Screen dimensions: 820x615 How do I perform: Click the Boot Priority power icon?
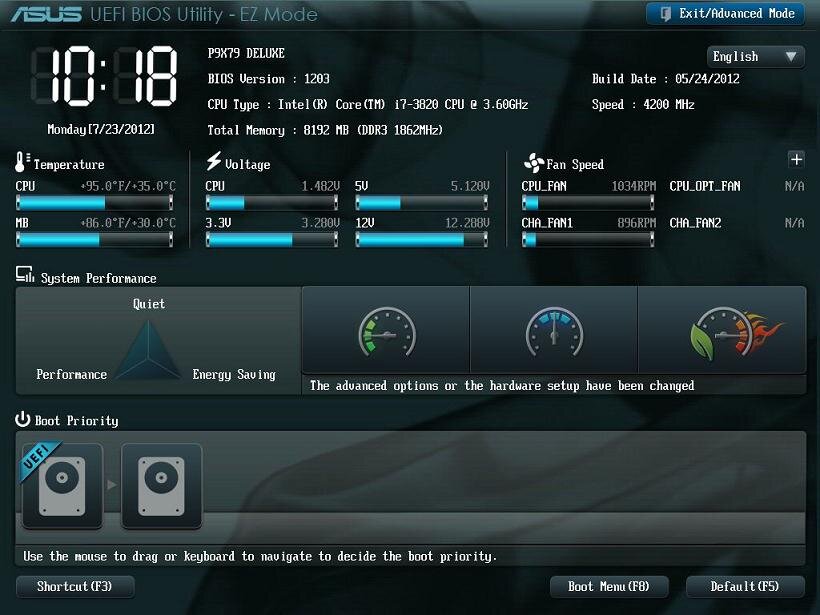tap(22, 419)
